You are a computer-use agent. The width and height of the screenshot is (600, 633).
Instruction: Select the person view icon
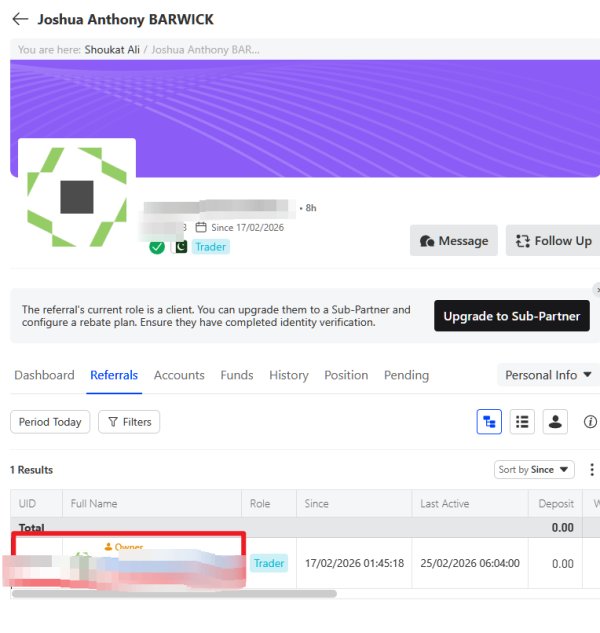pos(555,422)
